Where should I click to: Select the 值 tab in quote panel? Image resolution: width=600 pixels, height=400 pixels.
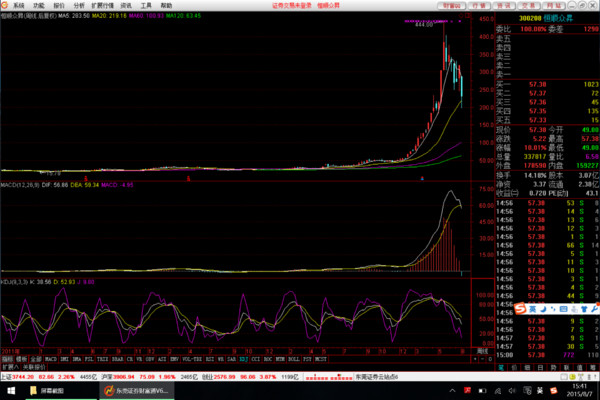(579, 367)
